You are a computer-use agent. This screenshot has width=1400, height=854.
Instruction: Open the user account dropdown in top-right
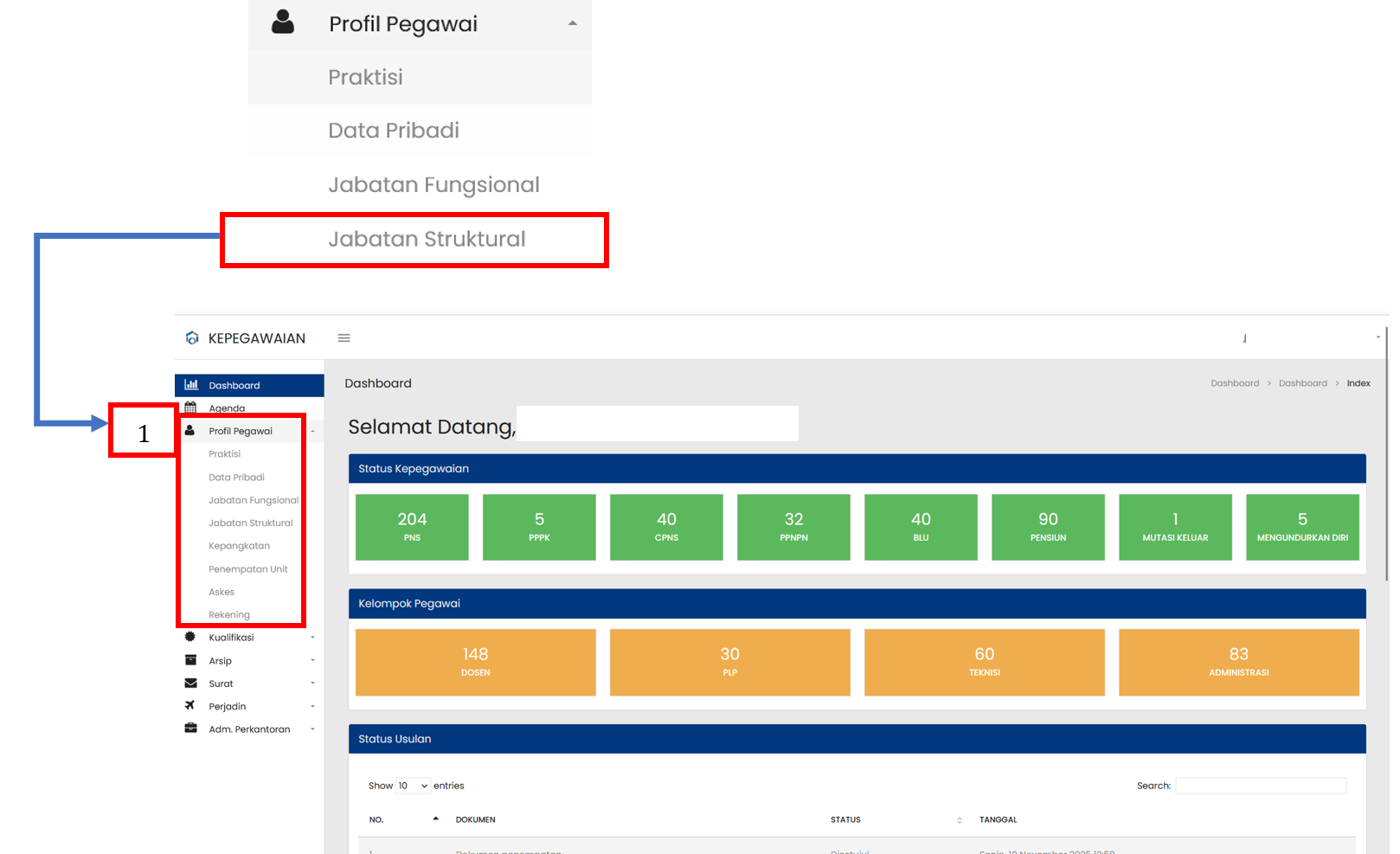(x=1378, y=337)
